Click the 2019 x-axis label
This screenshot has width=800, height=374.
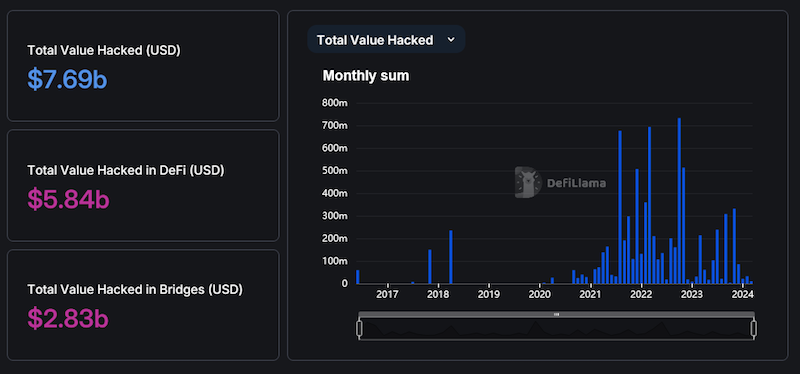[x=489, y=294]
